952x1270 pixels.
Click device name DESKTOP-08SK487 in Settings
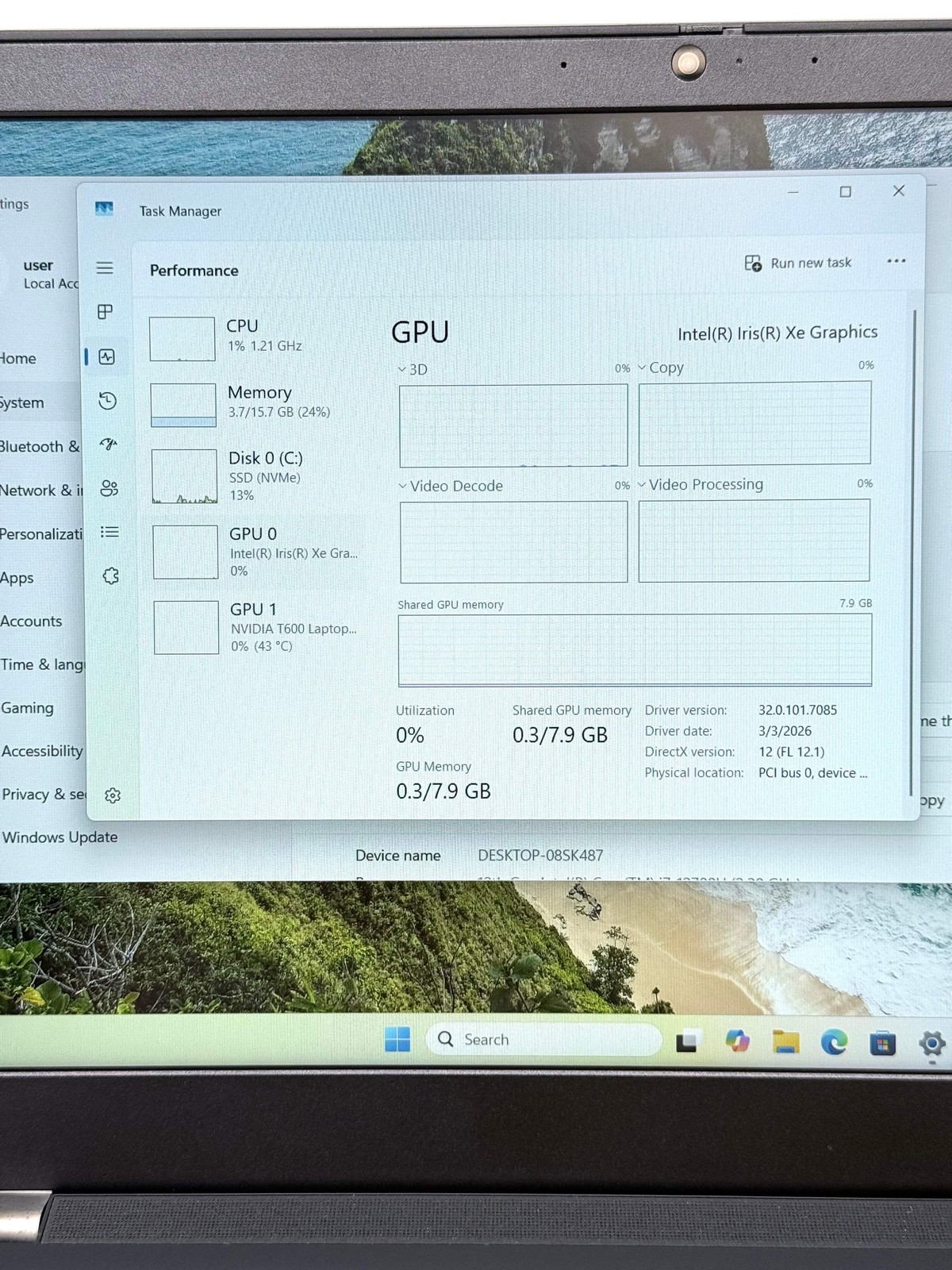click(540, 856)
